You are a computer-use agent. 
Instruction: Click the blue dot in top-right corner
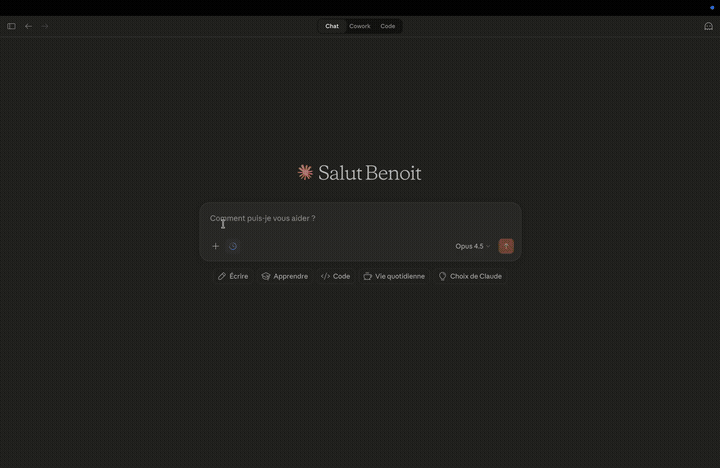(x=712, y=7)
